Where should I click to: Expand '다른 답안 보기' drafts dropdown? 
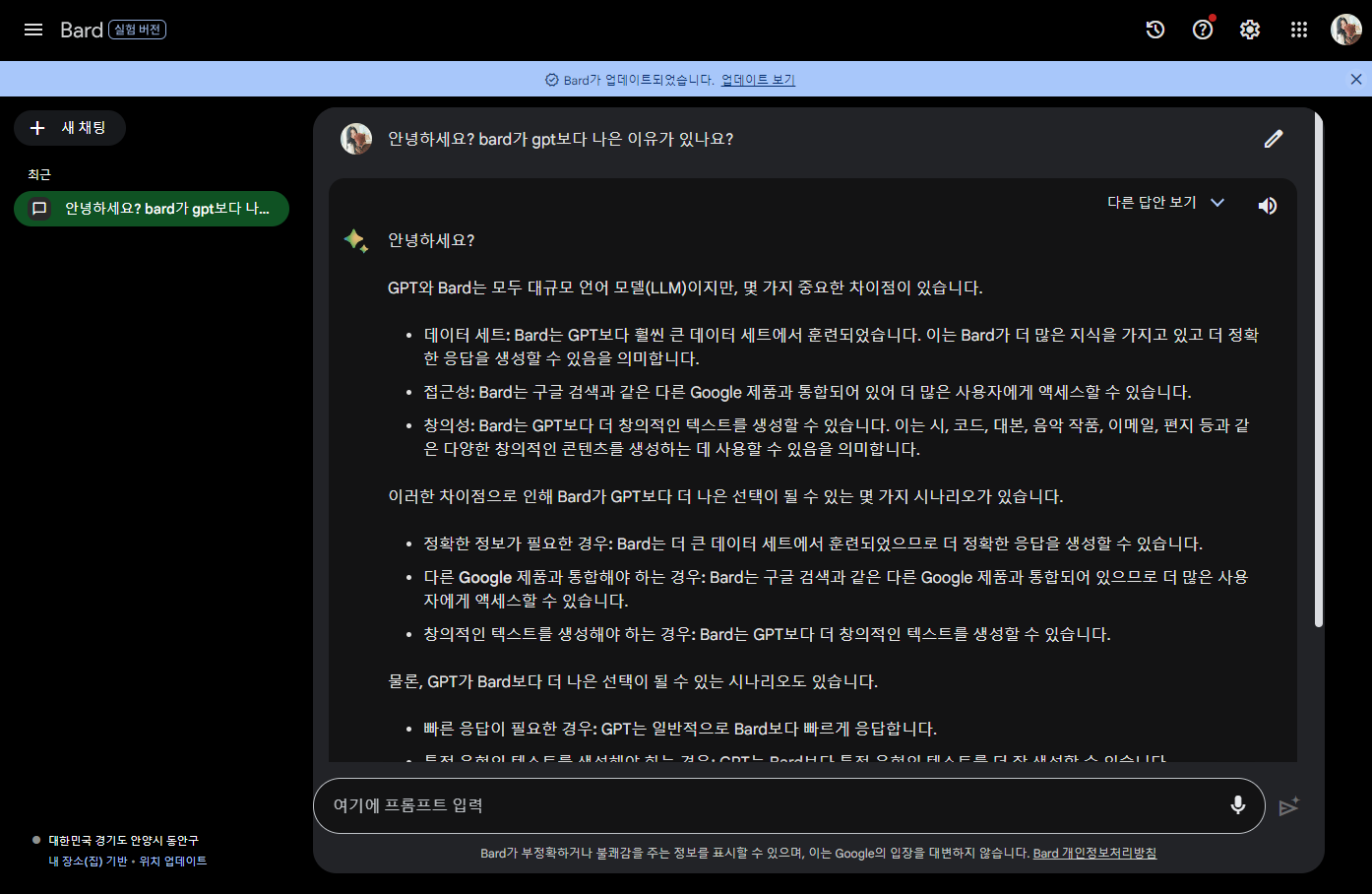[x=1166, y=202]
